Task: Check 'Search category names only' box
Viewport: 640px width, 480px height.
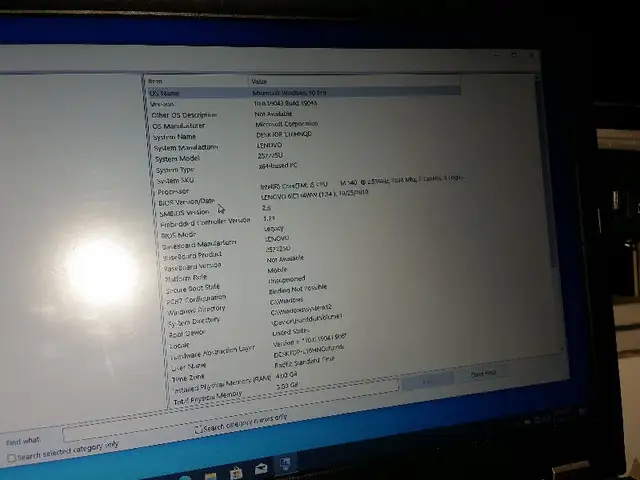Action: point(198,429)
